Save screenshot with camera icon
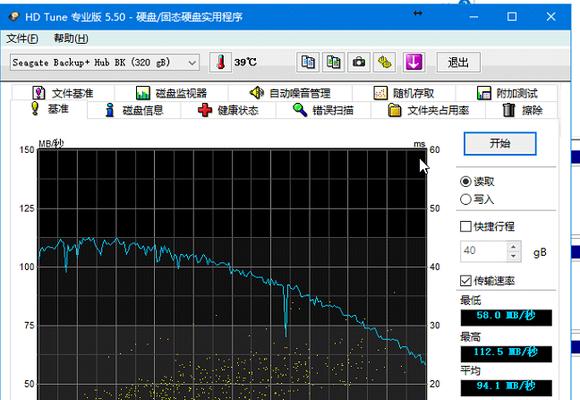This screenshot has height=400, width=580. (359, 62)
